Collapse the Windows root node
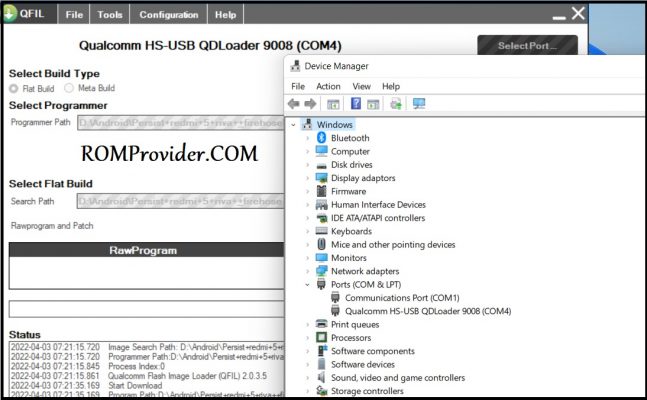The image size is (647, 400). pyautogui.click(x=293, y=125)
